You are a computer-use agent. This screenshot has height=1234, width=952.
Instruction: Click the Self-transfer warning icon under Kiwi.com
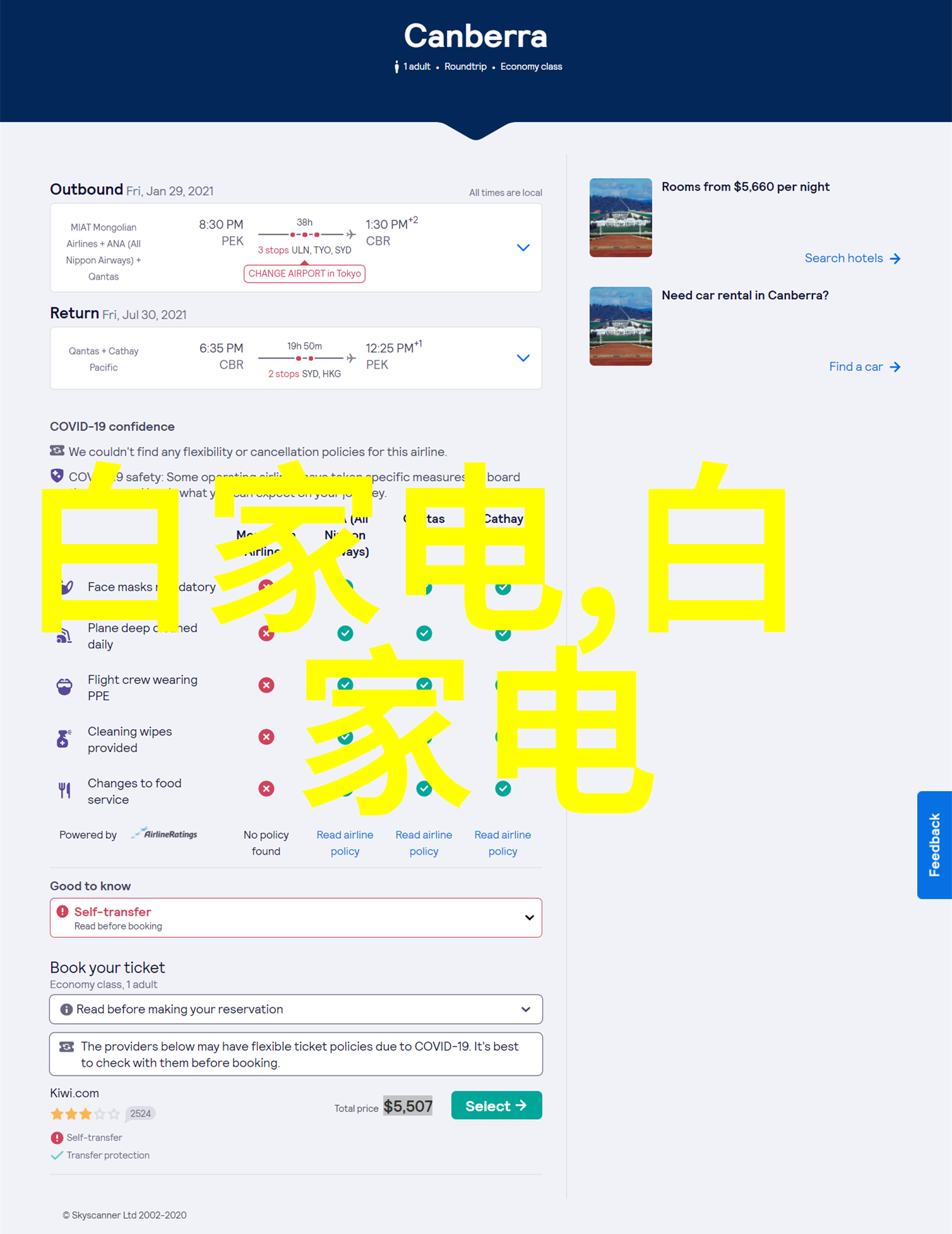57,1137
